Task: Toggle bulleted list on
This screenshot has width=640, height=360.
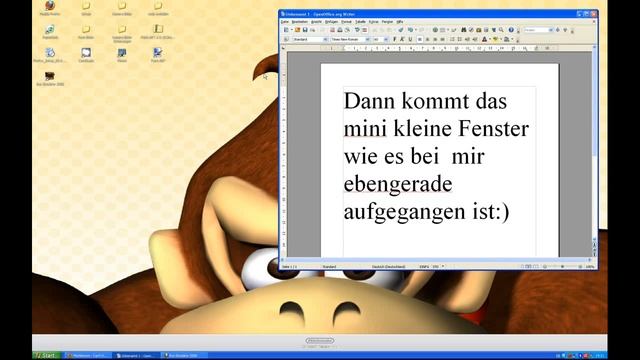Action: pos(460,39)
